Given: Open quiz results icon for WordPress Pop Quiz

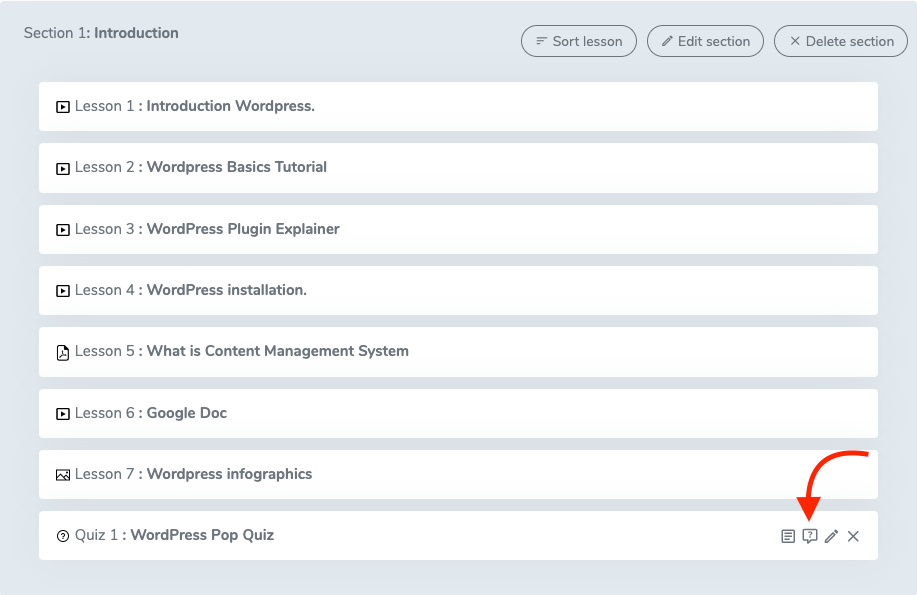Looking at the screenshot, I should (x=788, y=537).
